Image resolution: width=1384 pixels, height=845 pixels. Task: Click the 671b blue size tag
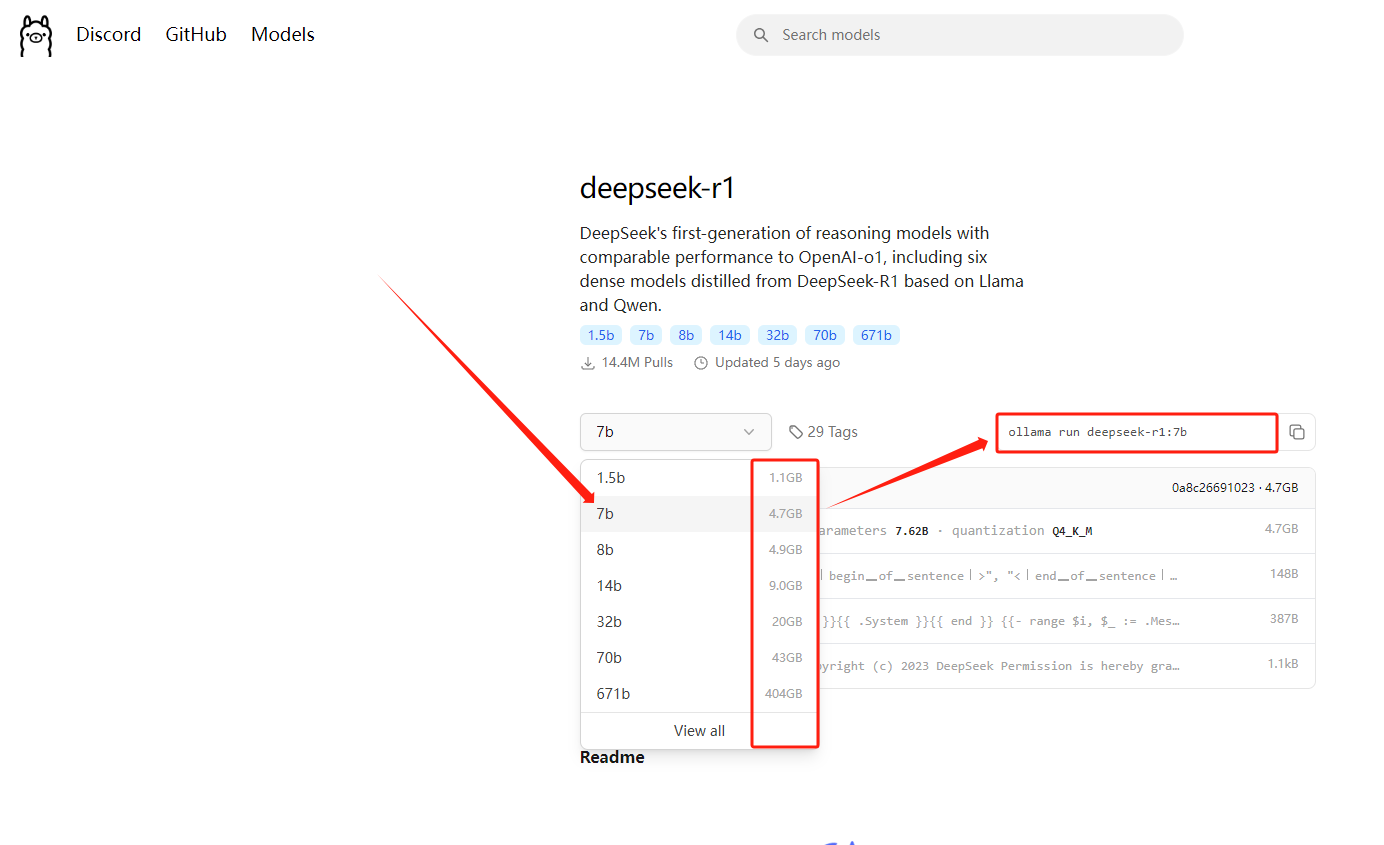(x=876, y=335)
